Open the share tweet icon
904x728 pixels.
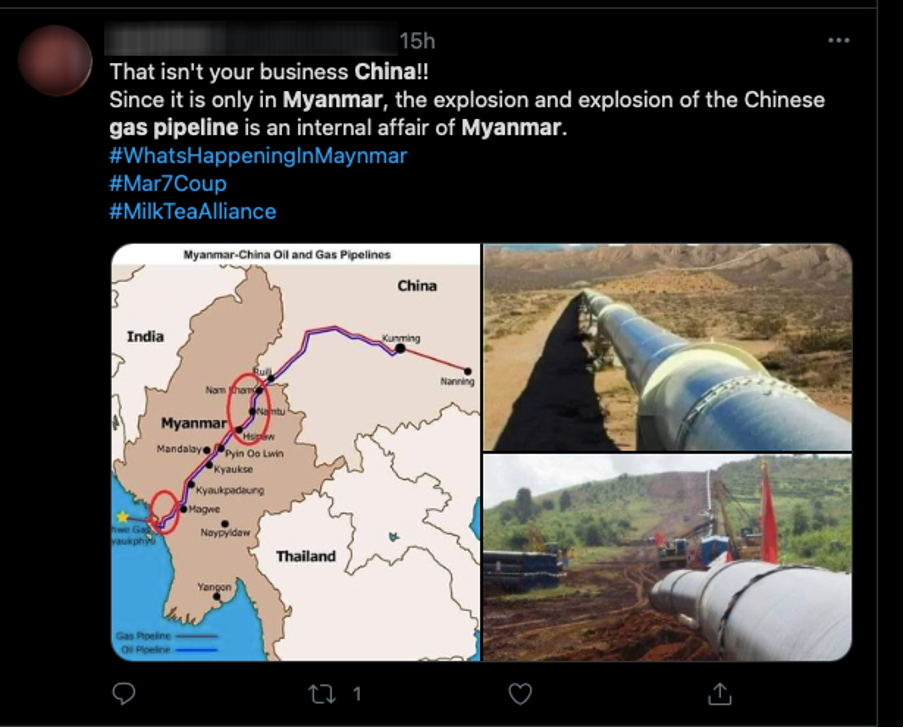click(720, 694)
